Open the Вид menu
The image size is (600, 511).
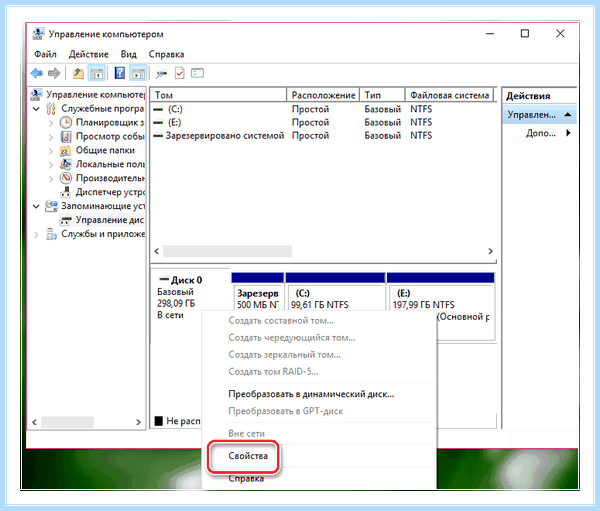pos(129,54)
